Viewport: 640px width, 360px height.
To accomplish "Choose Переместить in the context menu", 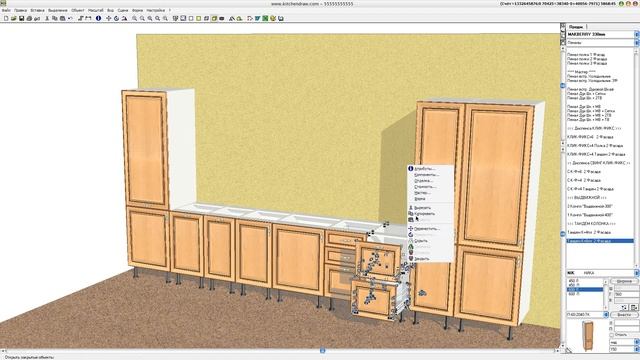I will (426, 229).
